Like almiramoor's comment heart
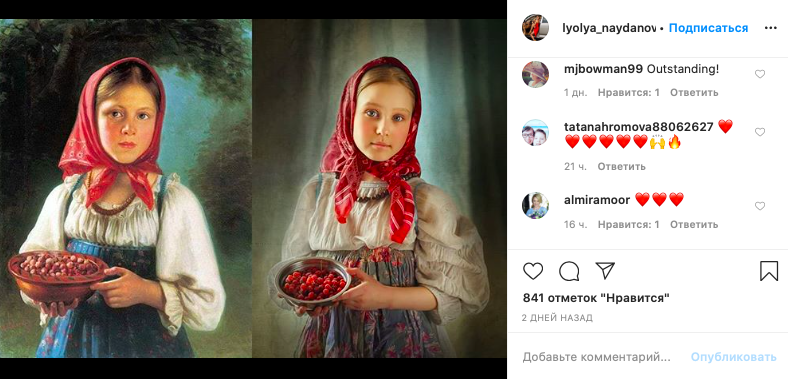 coord(760,206)
